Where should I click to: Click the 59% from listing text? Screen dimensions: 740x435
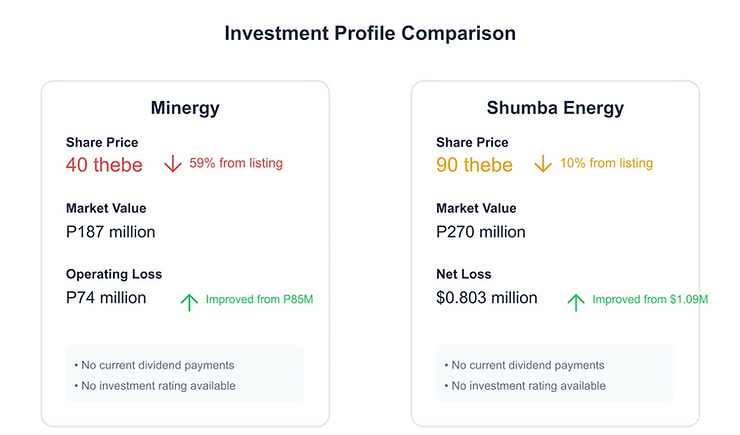tap(236, 163)
